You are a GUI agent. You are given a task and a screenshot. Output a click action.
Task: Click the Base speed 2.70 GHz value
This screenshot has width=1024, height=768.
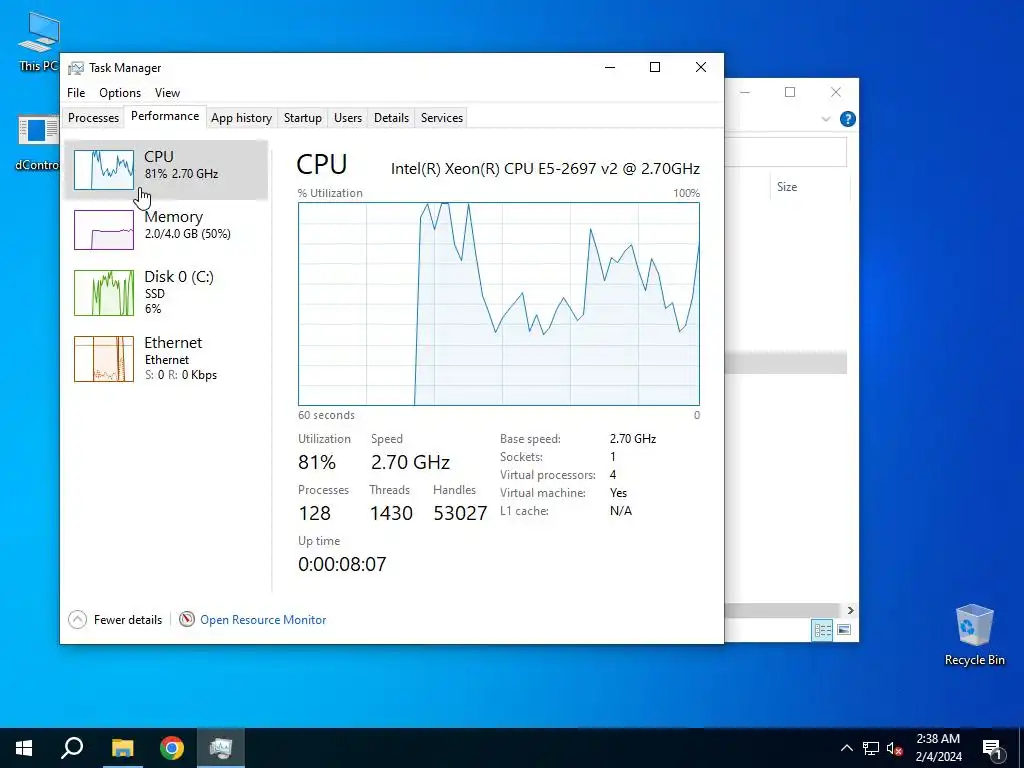[x=633, y=439]
